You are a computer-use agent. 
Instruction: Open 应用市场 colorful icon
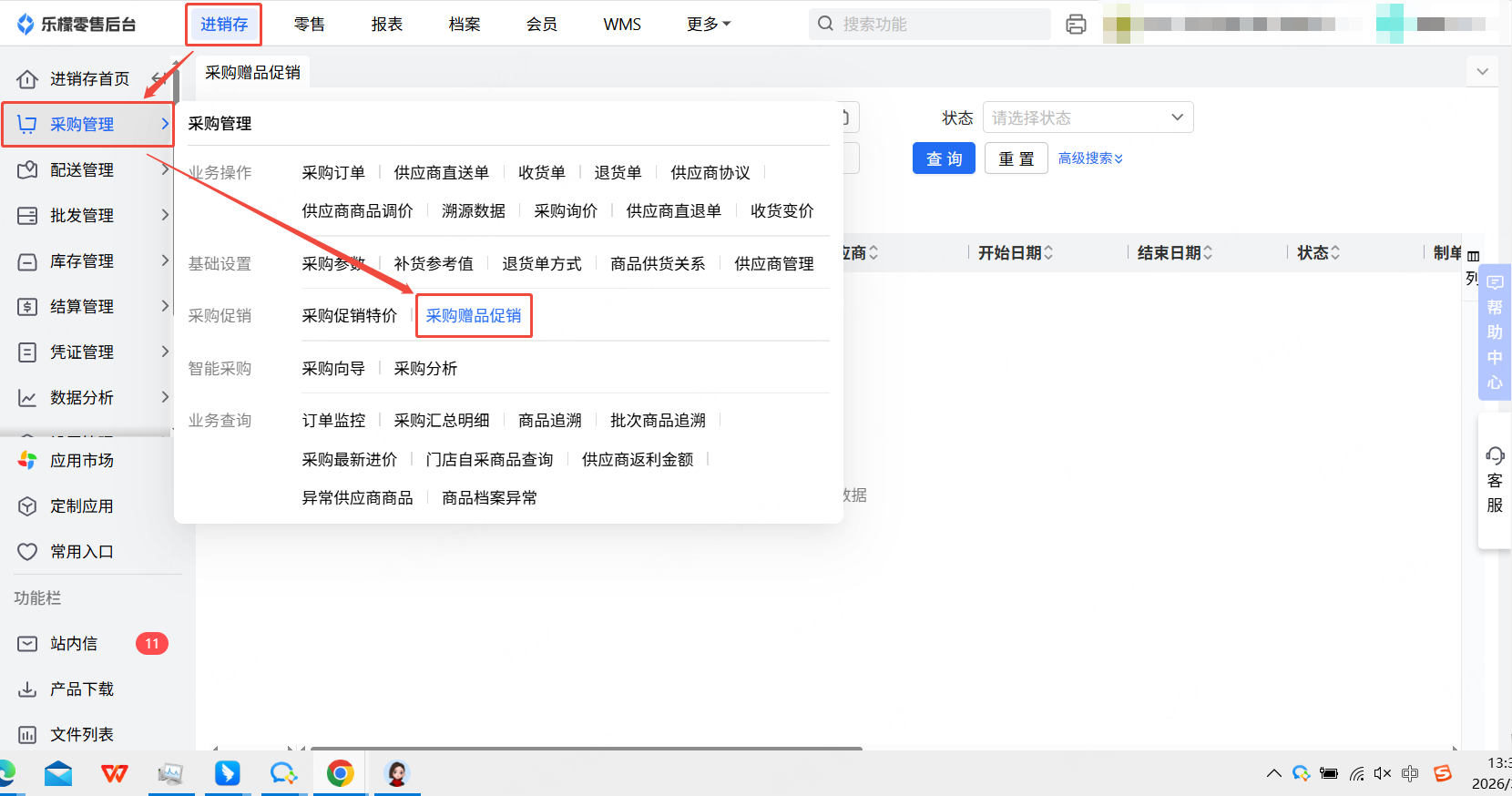pyautogui.click(x=27, y=460)
